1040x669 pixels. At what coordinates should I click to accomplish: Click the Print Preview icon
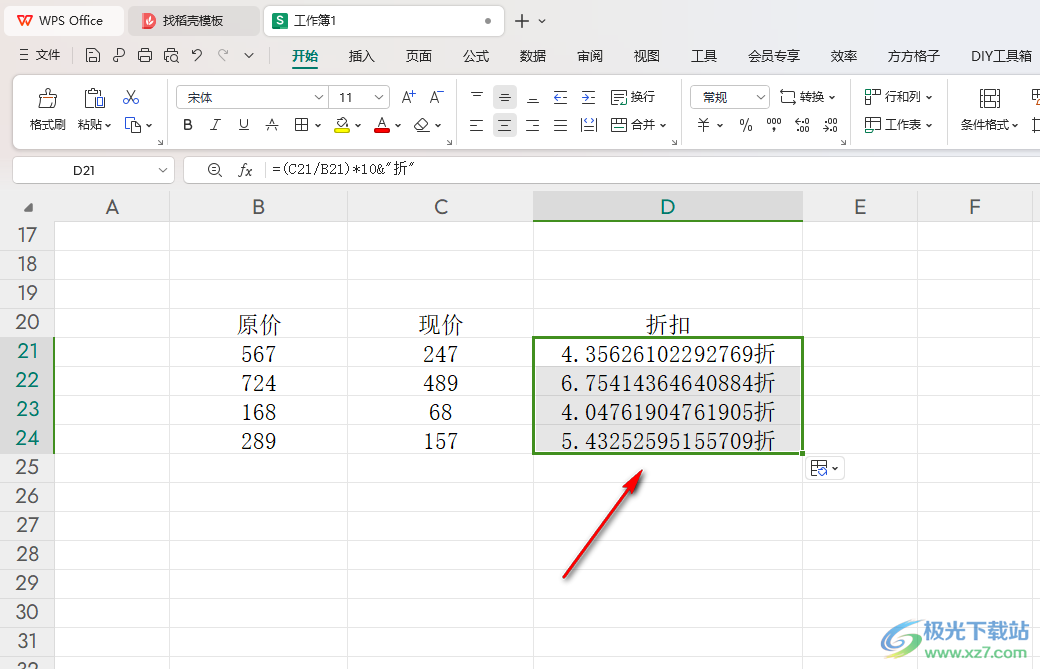click(171, 56)
